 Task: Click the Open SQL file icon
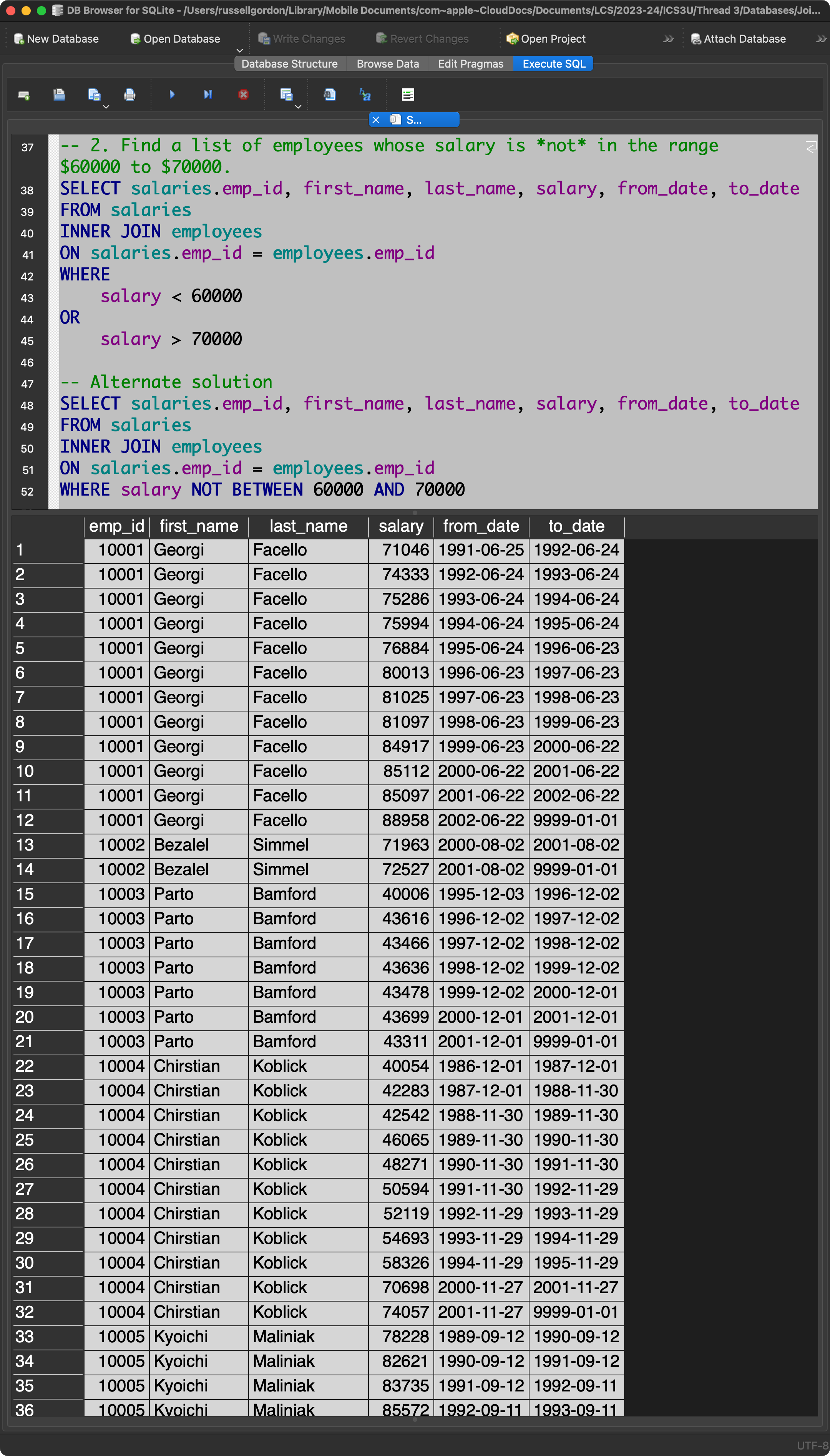coord(59,95)
